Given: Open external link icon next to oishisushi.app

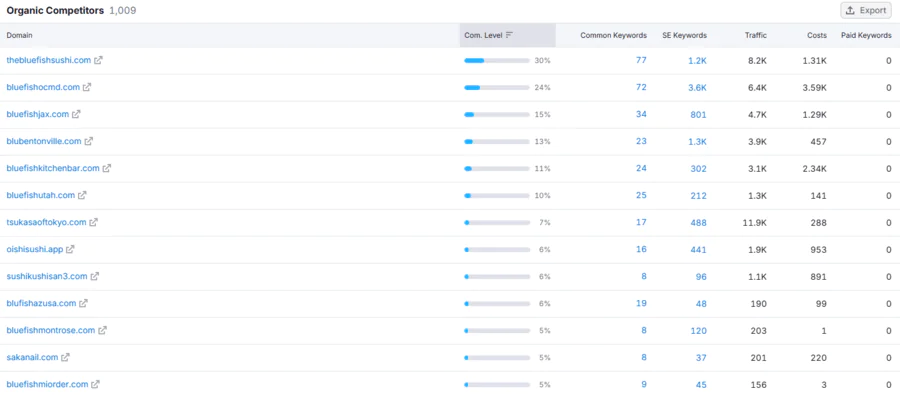Looking at the screenshot, I should pos(70,250).
